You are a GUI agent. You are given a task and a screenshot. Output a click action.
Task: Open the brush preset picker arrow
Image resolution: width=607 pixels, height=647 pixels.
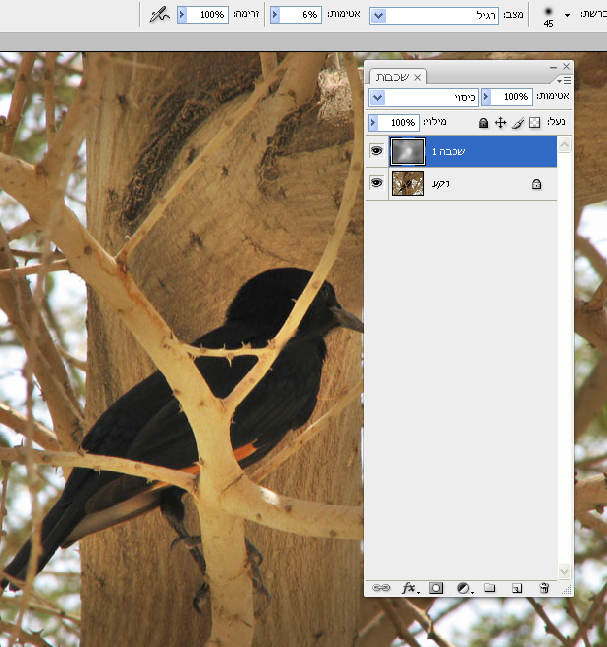[x=567, y=15]
